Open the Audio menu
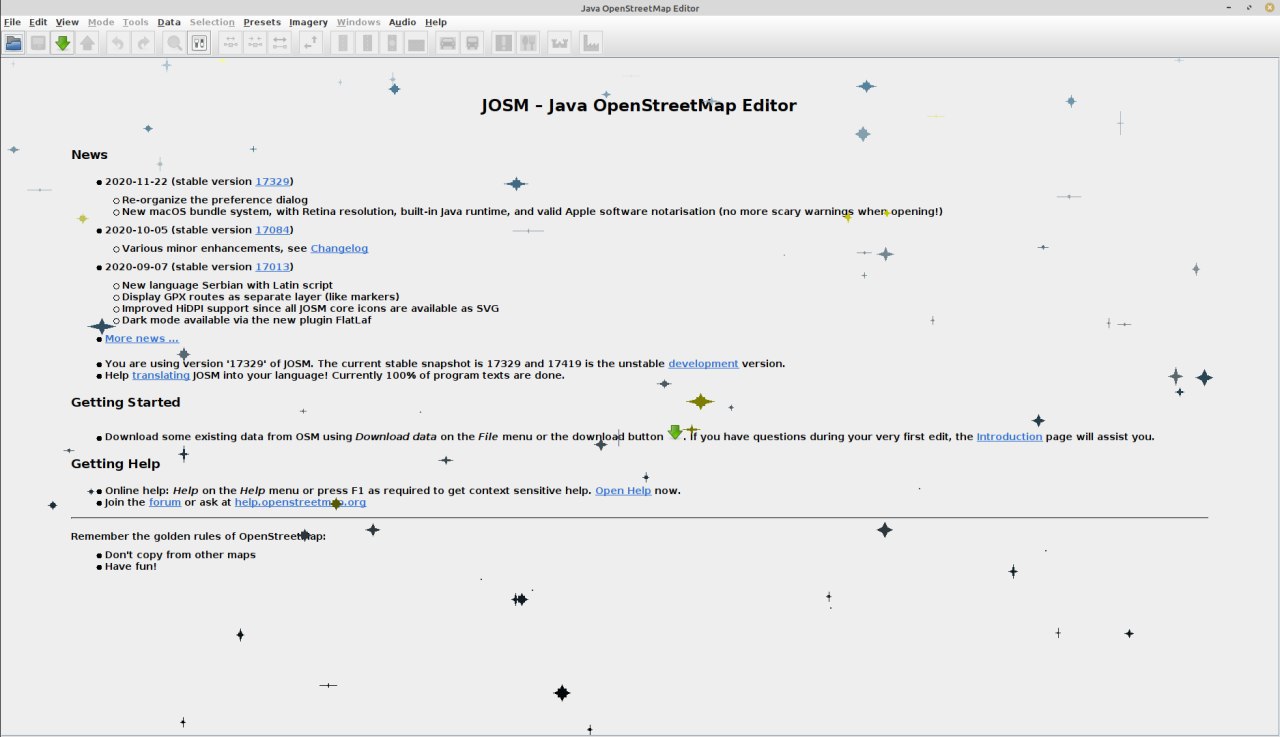The image size is (1280, 737). [402, 22]
